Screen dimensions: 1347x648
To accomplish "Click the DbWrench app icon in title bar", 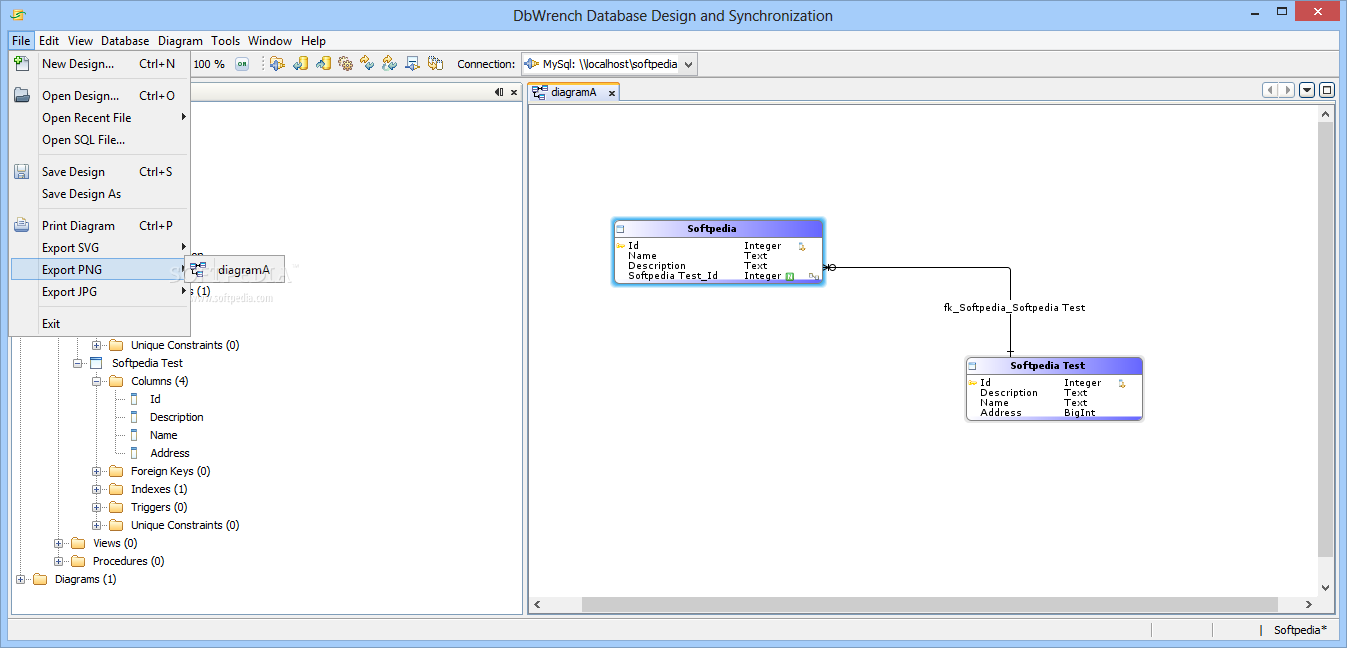I will pos(18,15).
